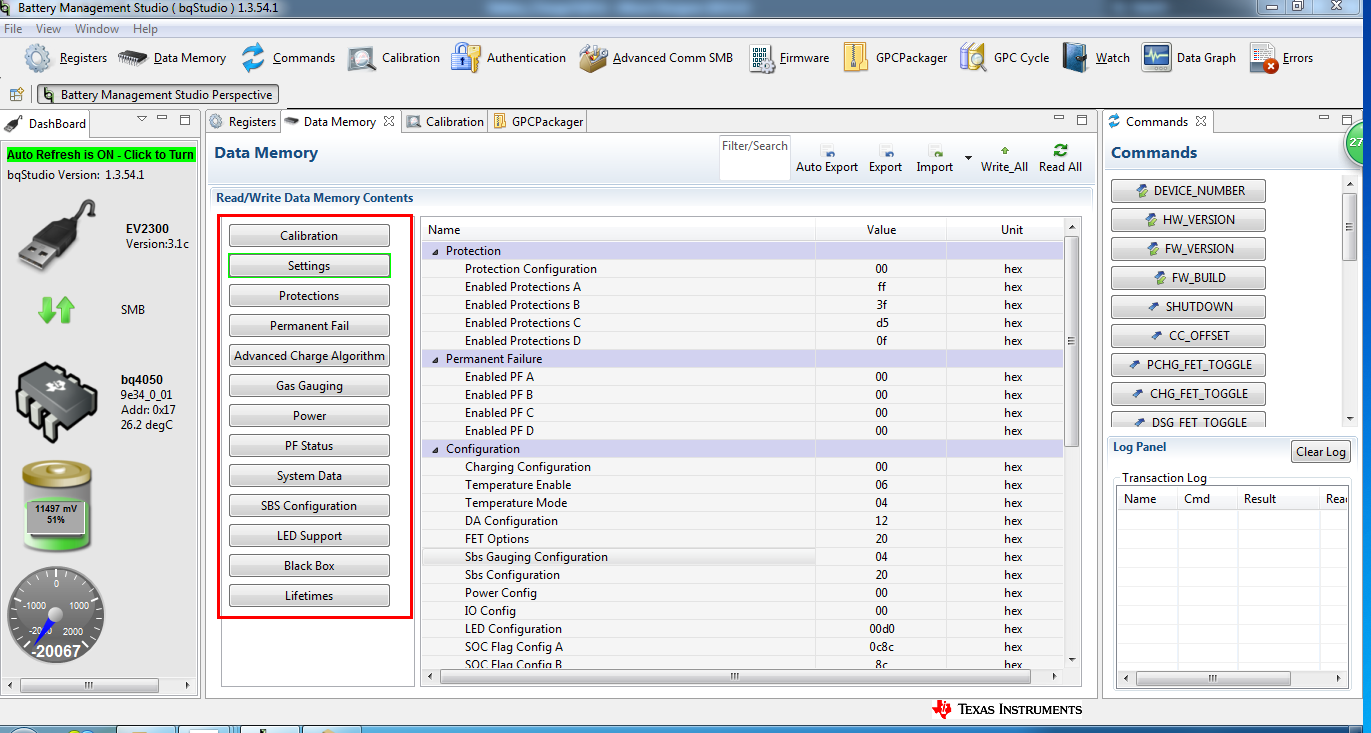The width and height of the screenshot is (1371, 733).
Task: Open the Window menu
Action: coord(97,29)
